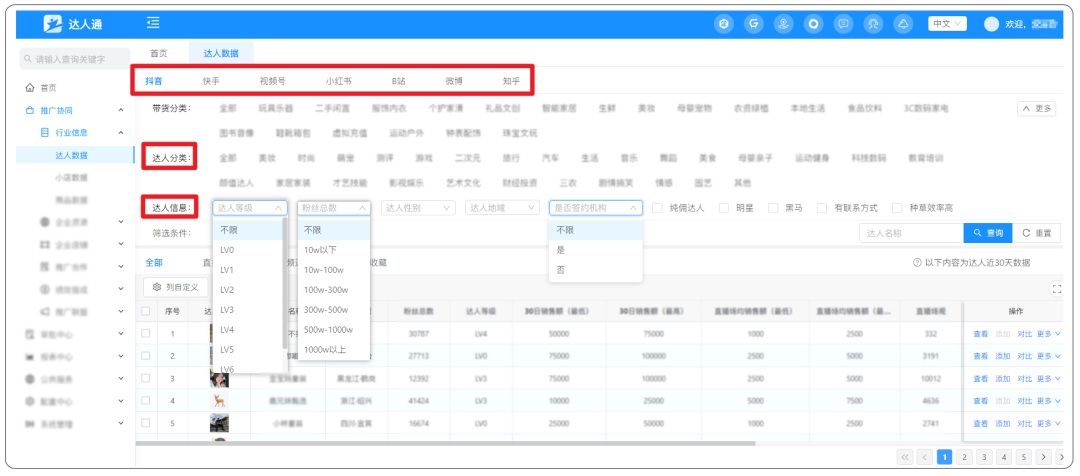
Task: Open the notification bell icon
Action: click(x=902, y=24)
